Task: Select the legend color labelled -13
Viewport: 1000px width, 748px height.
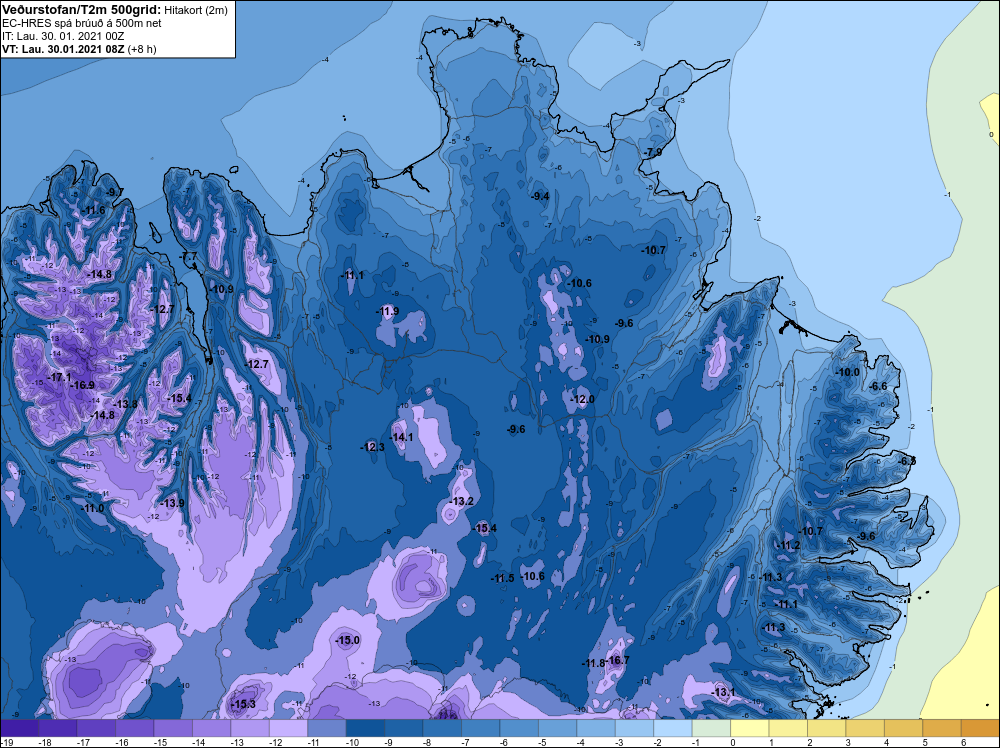Action: pos(250,728)
